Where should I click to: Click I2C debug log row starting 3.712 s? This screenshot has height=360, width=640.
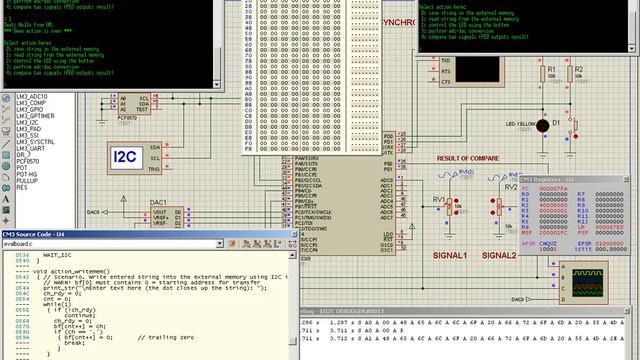click(x=462, y=338)
